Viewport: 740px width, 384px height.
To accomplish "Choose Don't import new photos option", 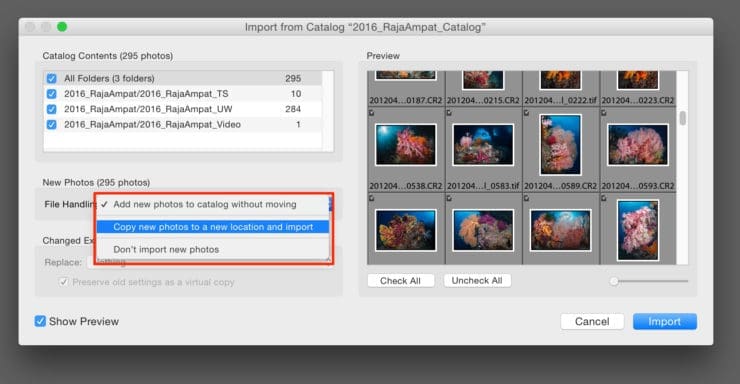I will point(212,249).
